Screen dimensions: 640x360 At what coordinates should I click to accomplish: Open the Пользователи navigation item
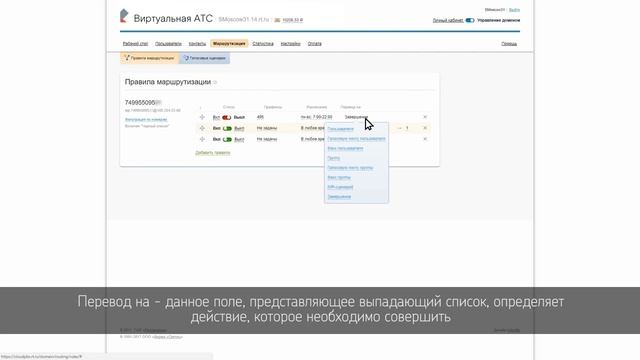pos(168,44)
